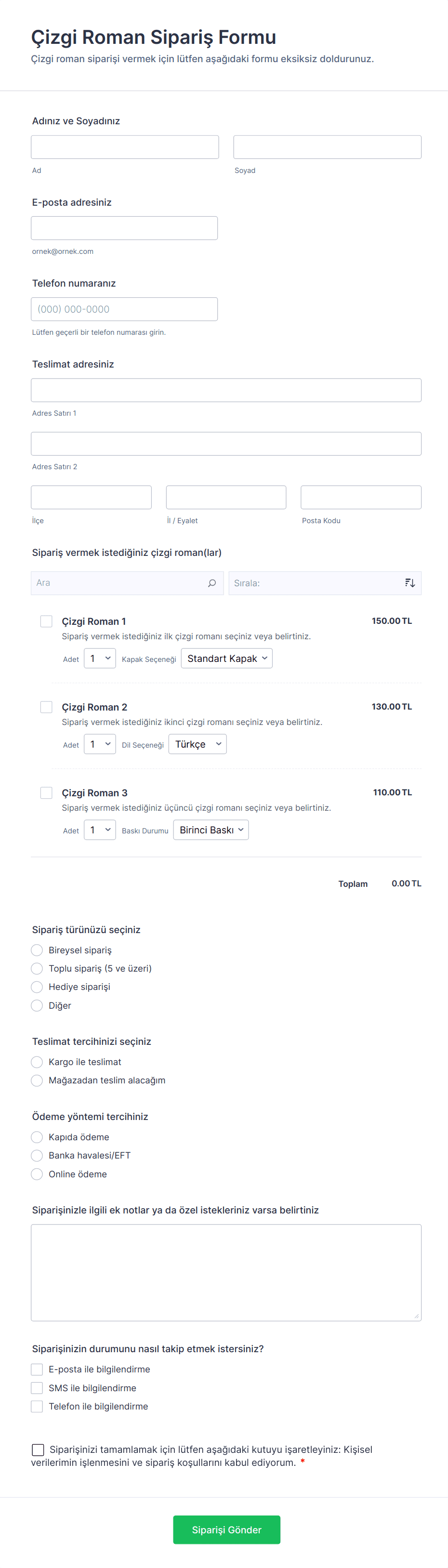This screenshot has height=1568, width=448.
Task: Select Kargo ile teslimat option
Action: click(37, 1062)
